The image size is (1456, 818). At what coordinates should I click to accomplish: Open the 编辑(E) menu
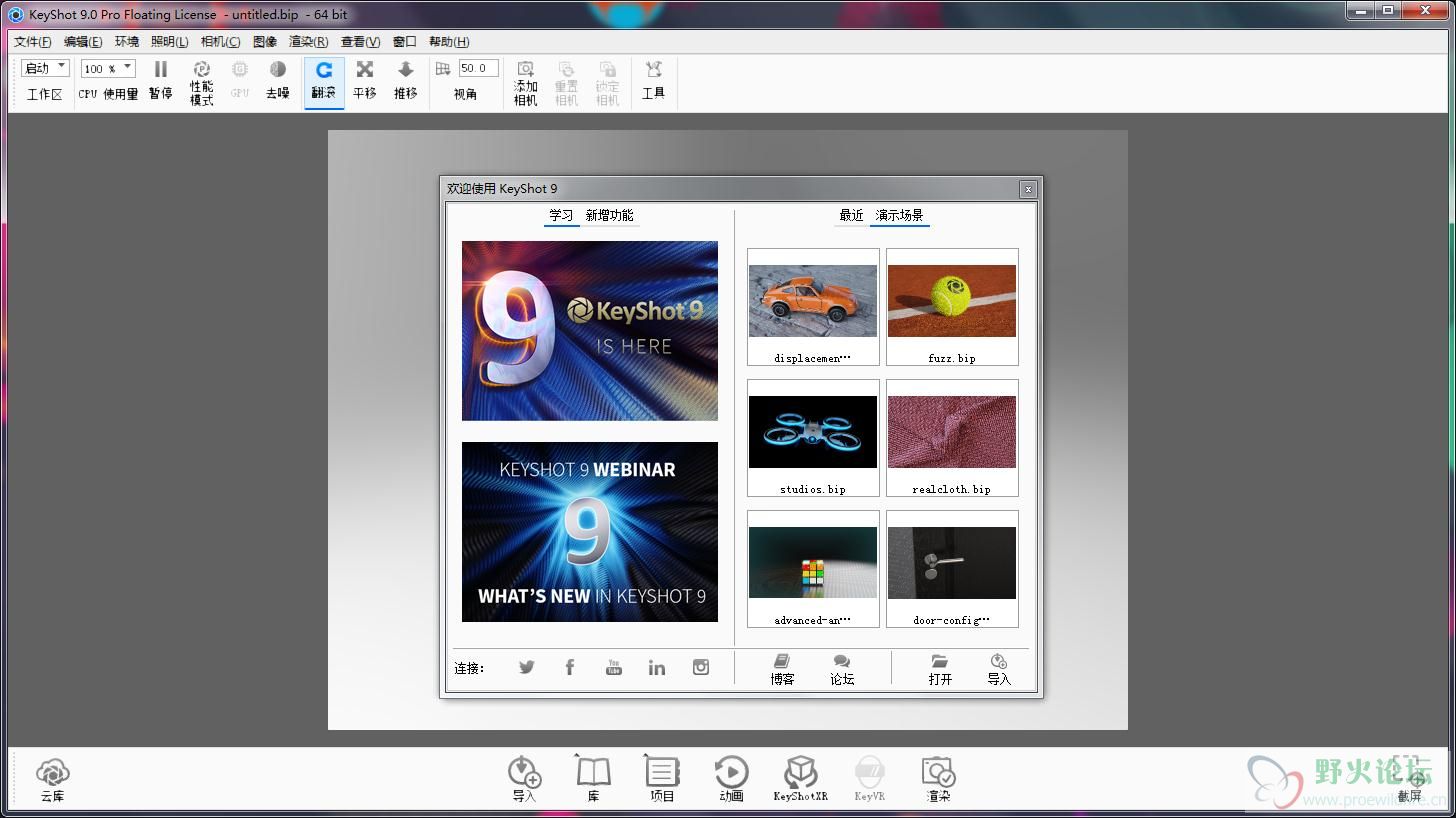(83, 42)
